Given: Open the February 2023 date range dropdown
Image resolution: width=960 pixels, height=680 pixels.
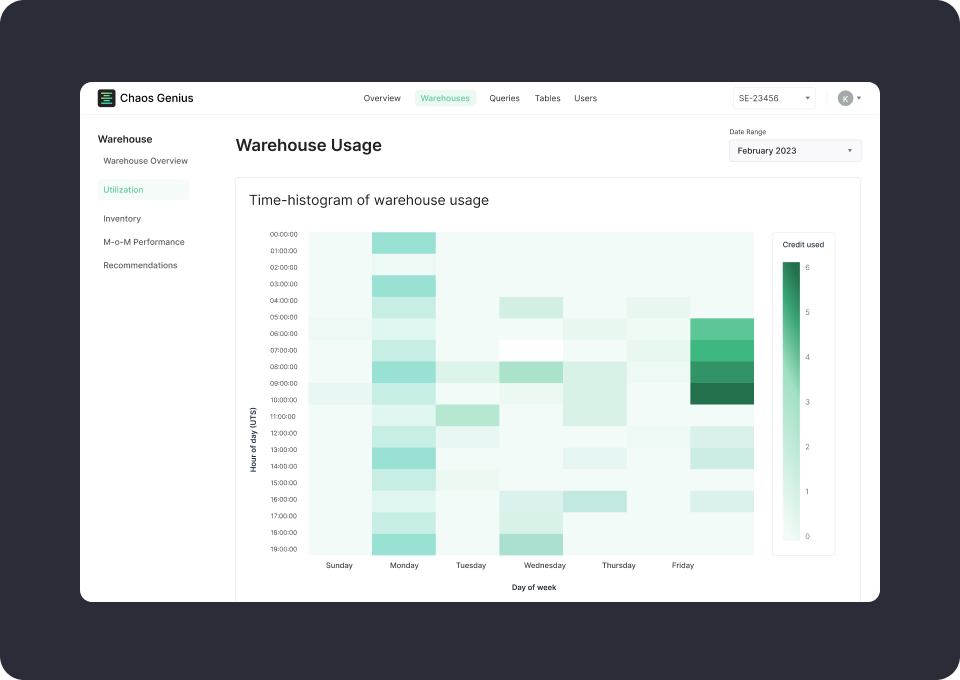Looking at the screenshot, I should pyautogui.click(x=795, y=150).
